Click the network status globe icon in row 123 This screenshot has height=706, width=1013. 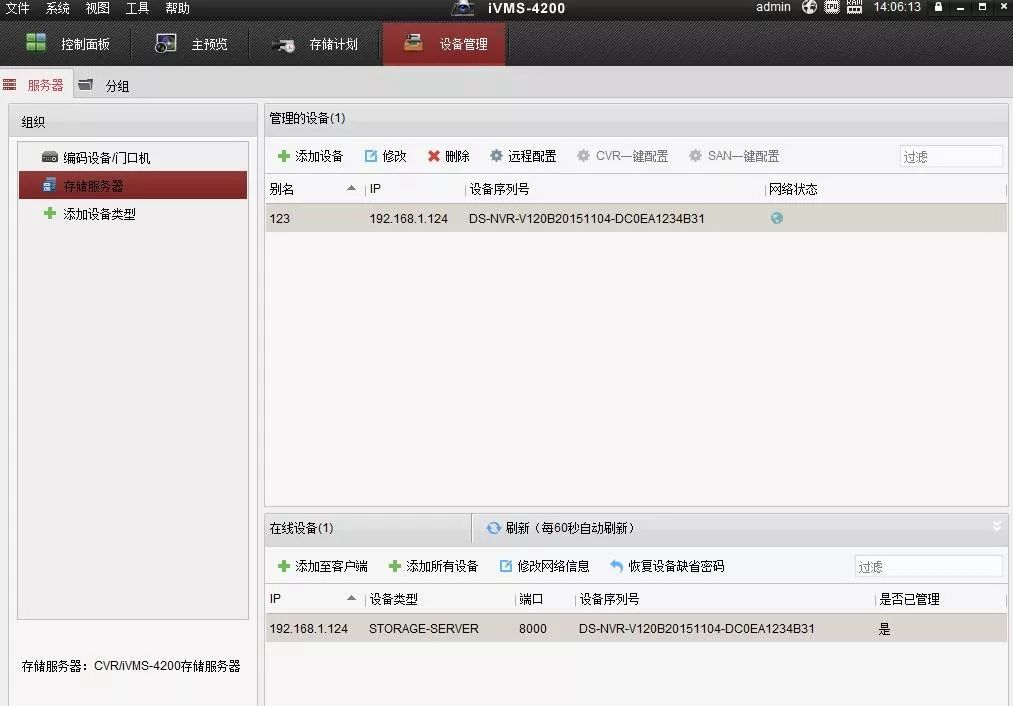click(x=777, y=218)
